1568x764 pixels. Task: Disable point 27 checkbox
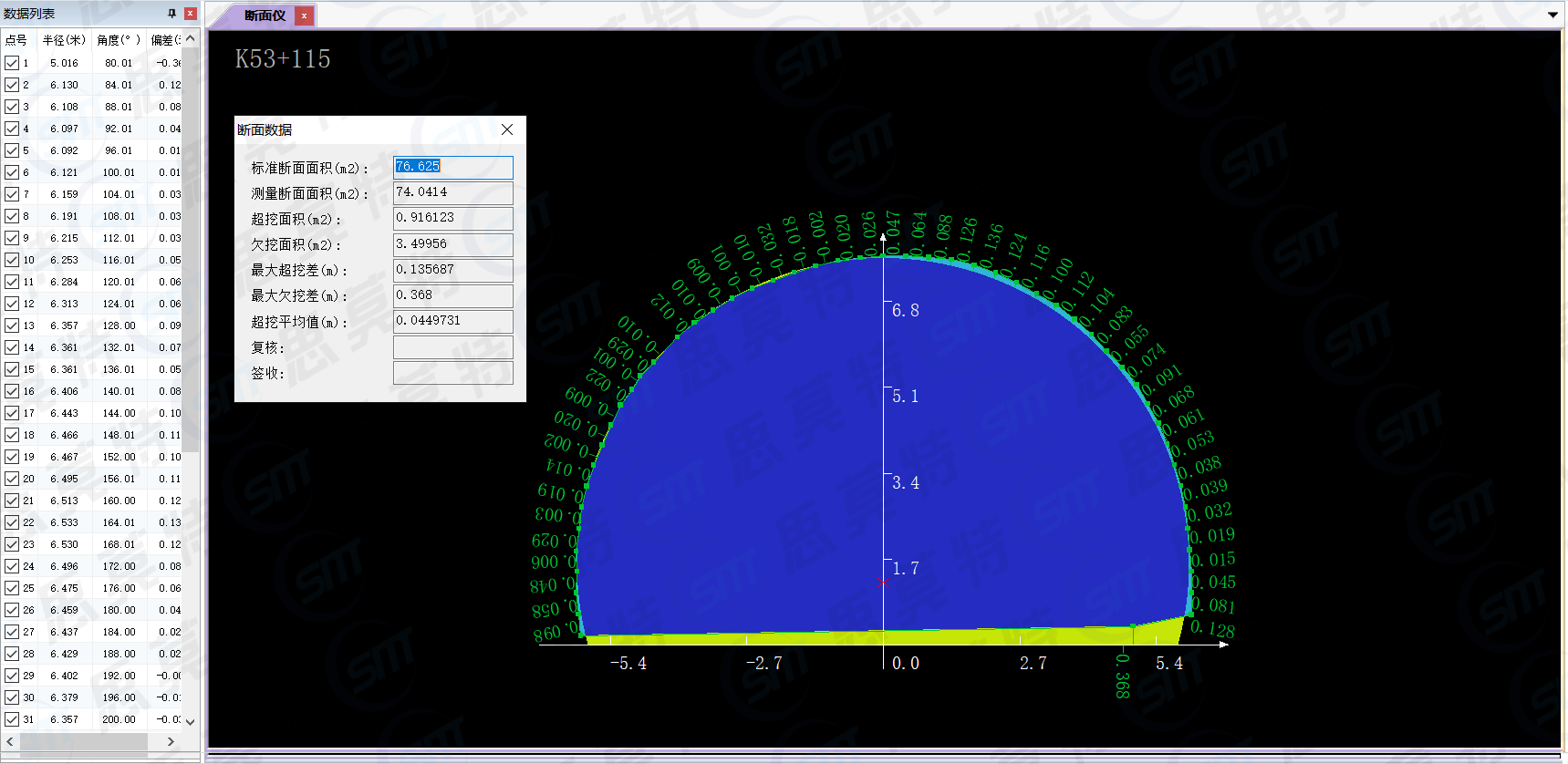click(12, 632)
